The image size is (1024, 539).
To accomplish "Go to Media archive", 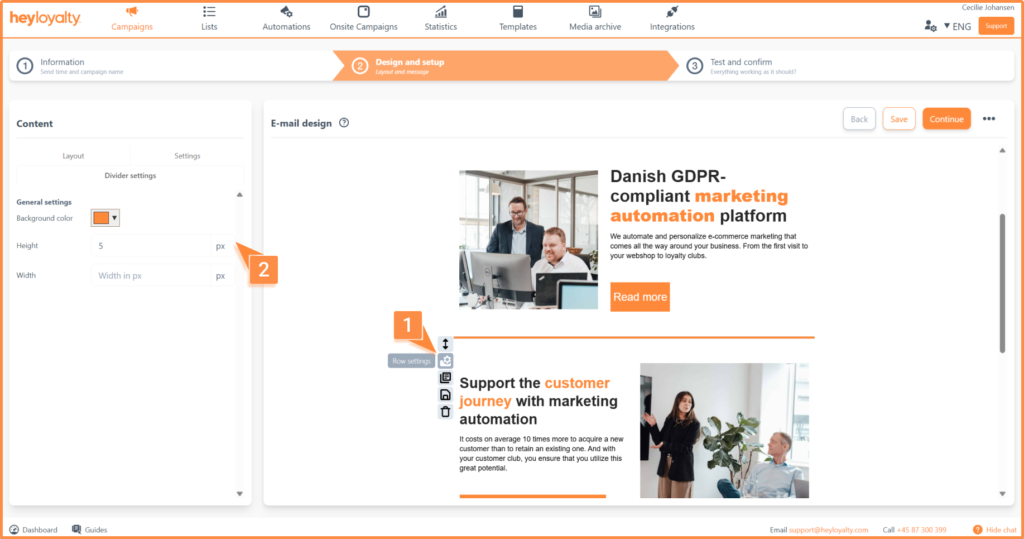I will [x=594, y=18].
